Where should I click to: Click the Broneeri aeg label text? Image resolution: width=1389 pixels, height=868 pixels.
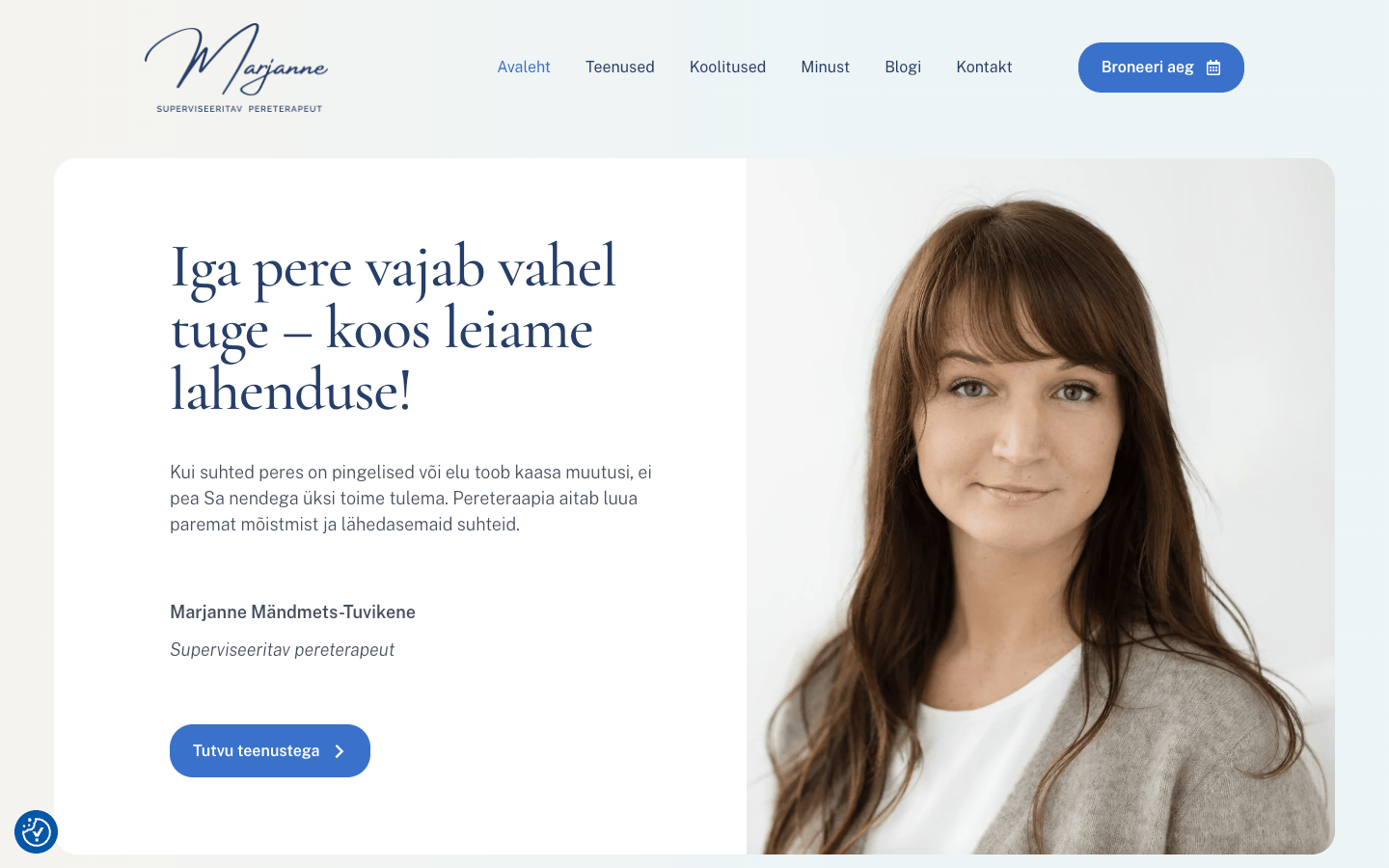point(1148,68)
